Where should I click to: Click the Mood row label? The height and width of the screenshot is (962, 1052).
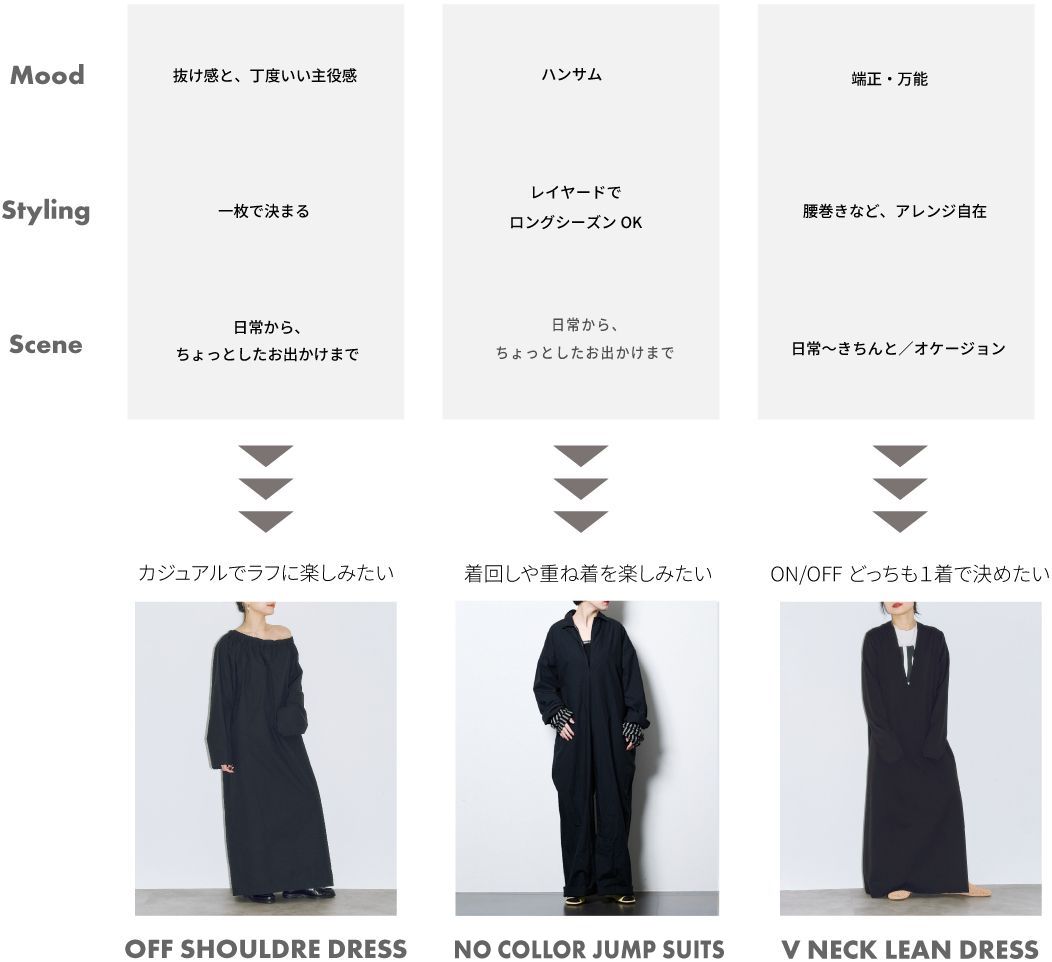pyautogui.click(x=48, y=74)
